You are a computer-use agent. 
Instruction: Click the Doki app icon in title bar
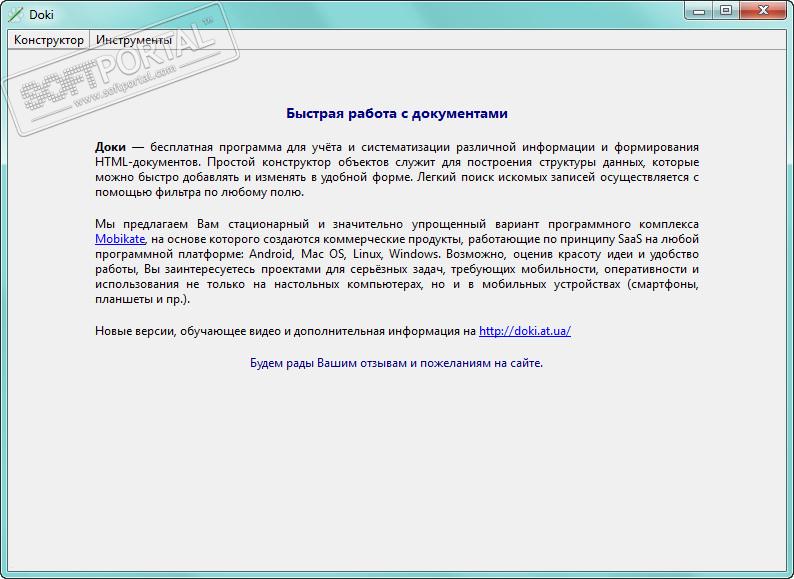tap(15, 14)
